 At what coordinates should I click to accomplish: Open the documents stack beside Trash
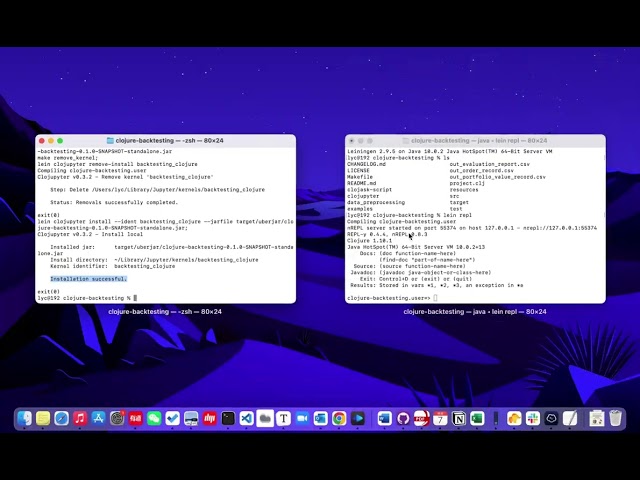coord(596,418)
